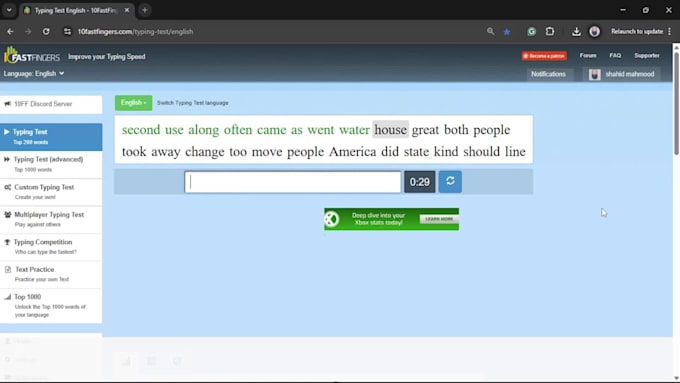Click the Typing Test play icon
This screenshot has width=680, height=383.
[7, 131]
